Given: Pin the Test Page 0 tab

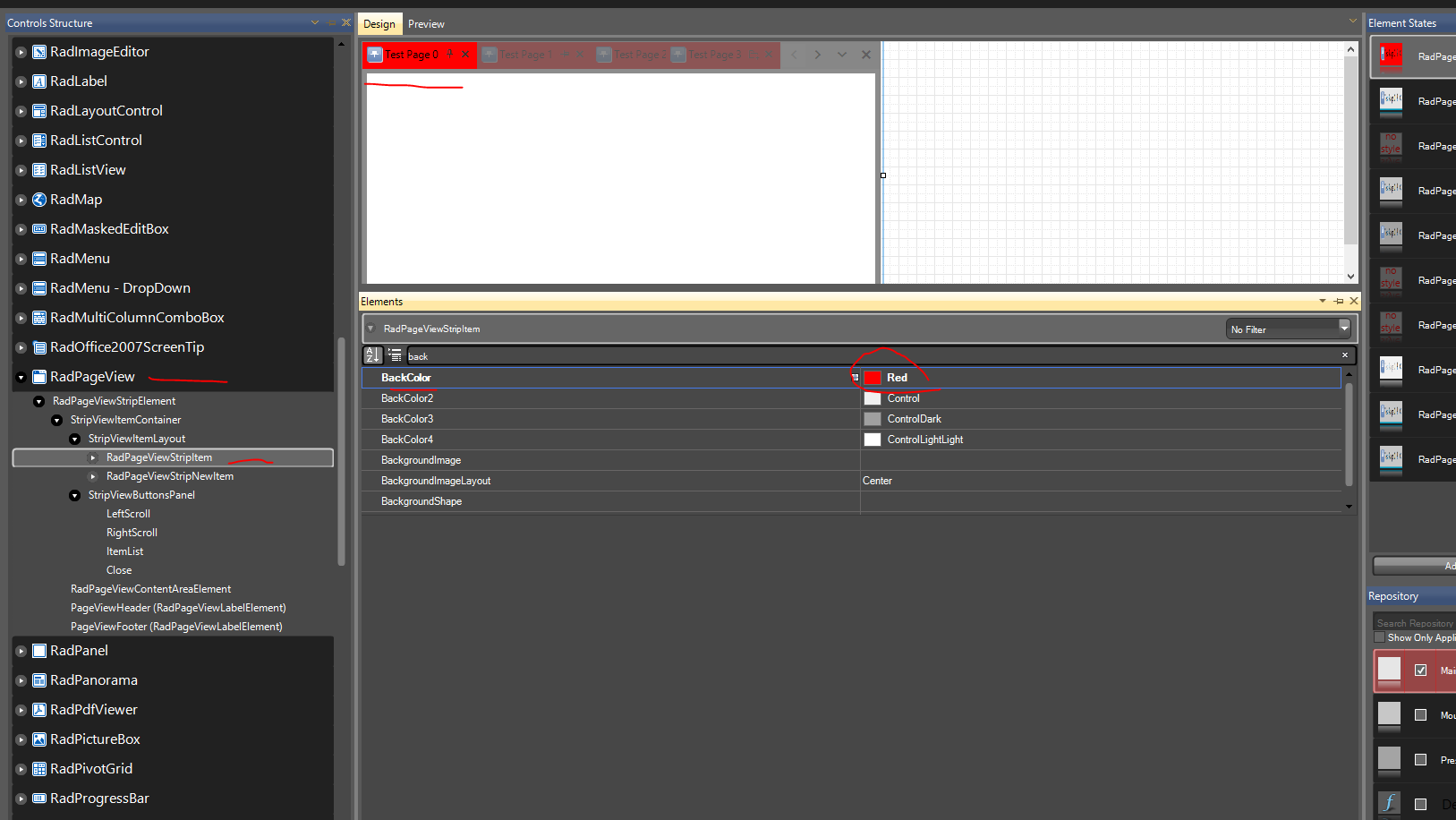Looking at the screenshot, I should tap(450, 55).
